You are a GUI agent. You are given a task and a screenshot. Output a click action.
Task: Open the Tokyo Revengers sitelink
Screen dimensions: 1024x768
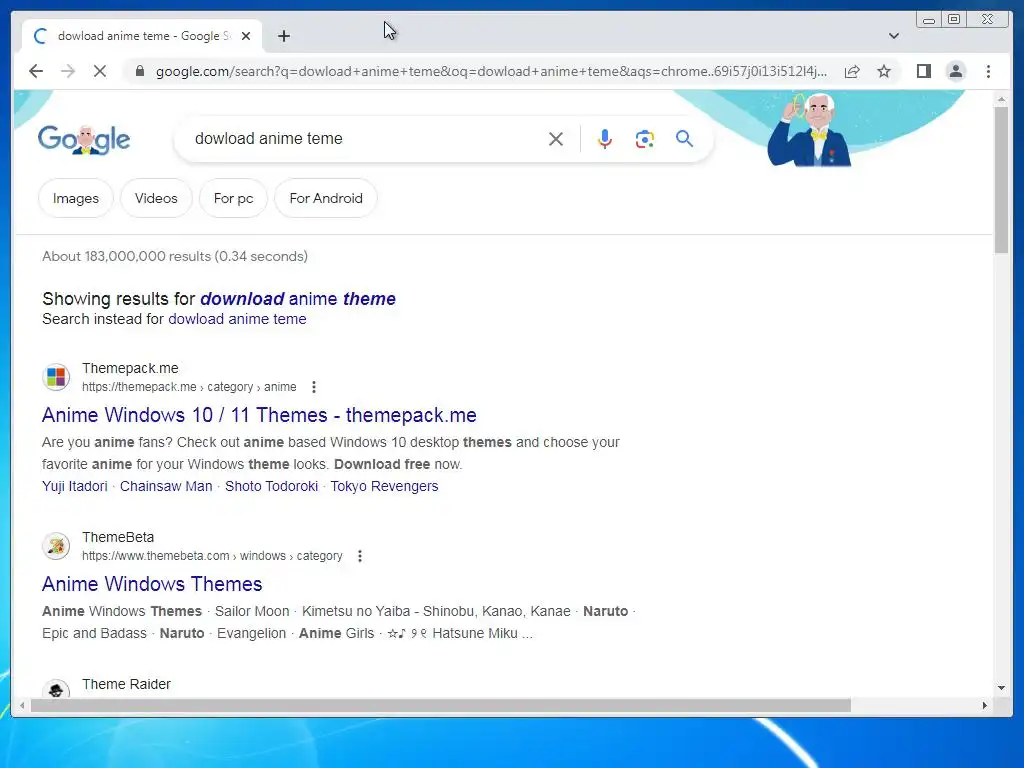point(384,486)
